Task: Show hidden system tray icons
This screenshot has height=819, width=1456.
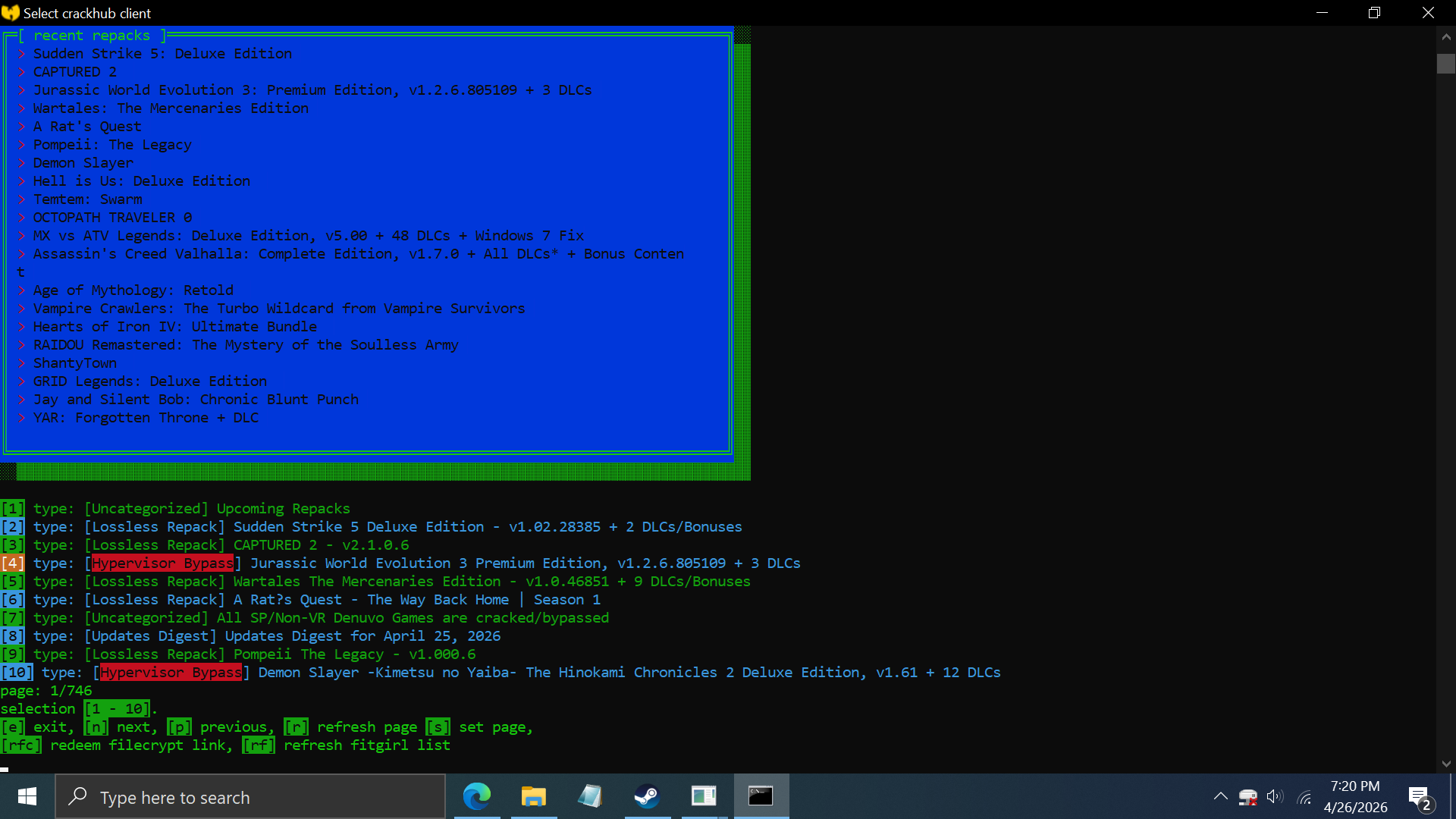Action: [x=1220, y=796]
